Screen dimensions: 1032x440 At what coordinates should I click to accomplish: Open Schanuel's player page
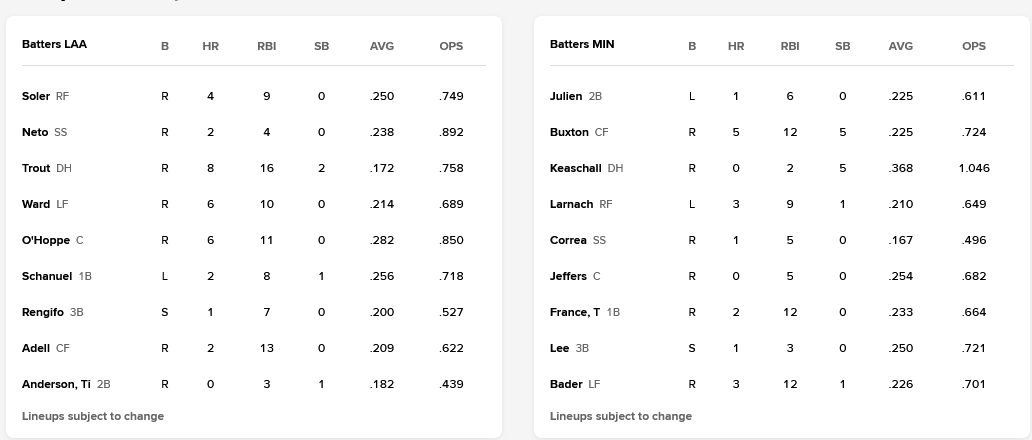coord(47,276)
